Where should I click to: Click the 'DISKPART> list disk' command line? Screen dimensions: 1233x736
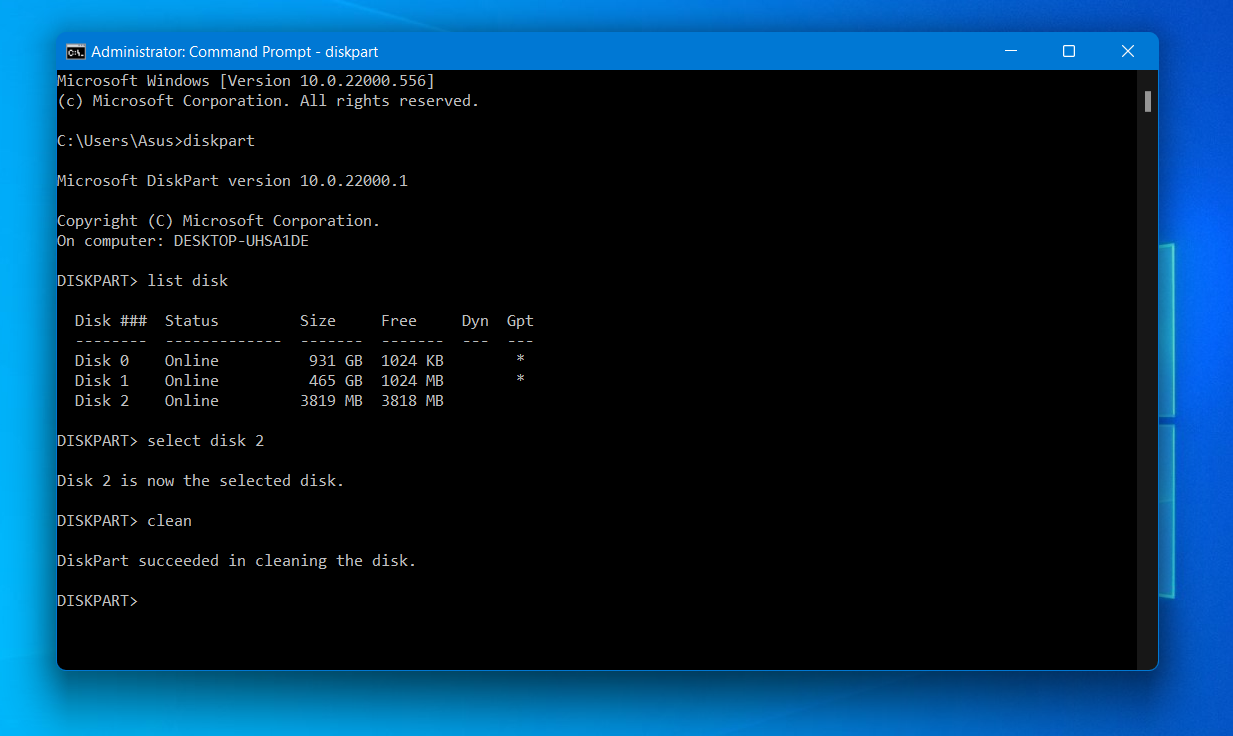[x=143, y=281]
